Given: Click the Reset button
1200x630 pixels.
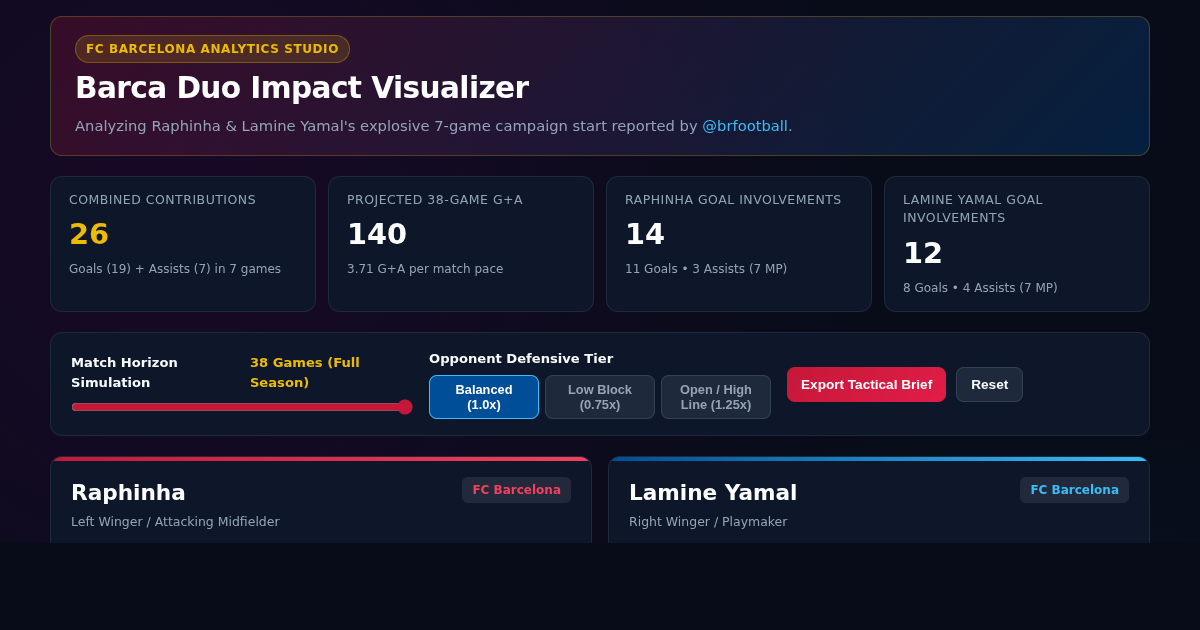Looking at the screenshot, I should pos(989,384).
